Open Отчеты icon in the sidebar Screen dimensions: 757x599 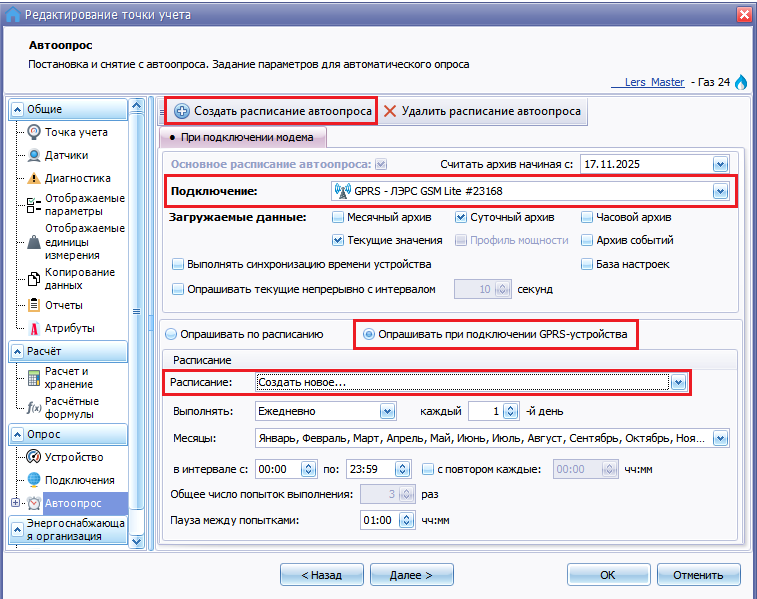click(35, 305)
